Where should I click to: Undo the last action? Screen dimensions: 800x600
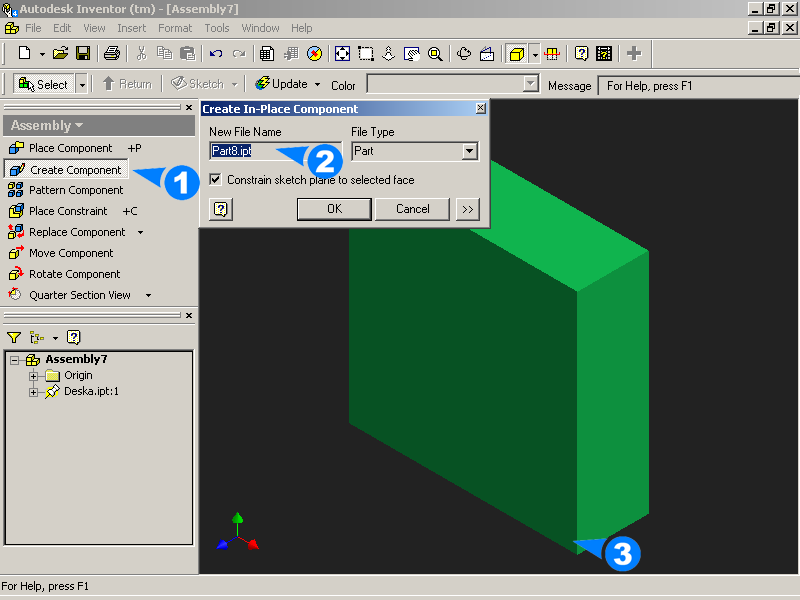click(216, 53)
